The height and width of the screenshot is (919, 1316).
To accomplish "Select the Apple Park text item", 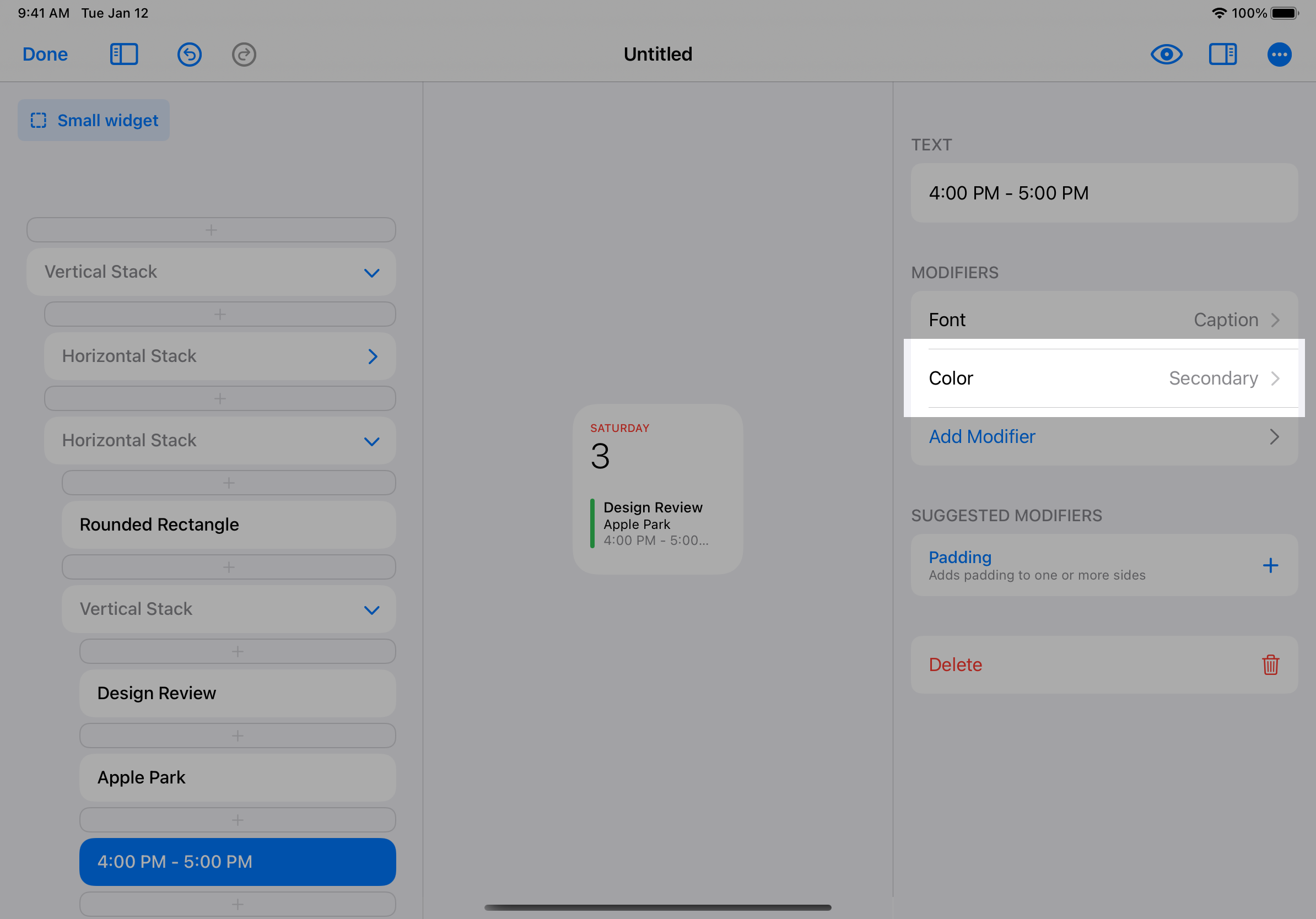I will point(238,777).
